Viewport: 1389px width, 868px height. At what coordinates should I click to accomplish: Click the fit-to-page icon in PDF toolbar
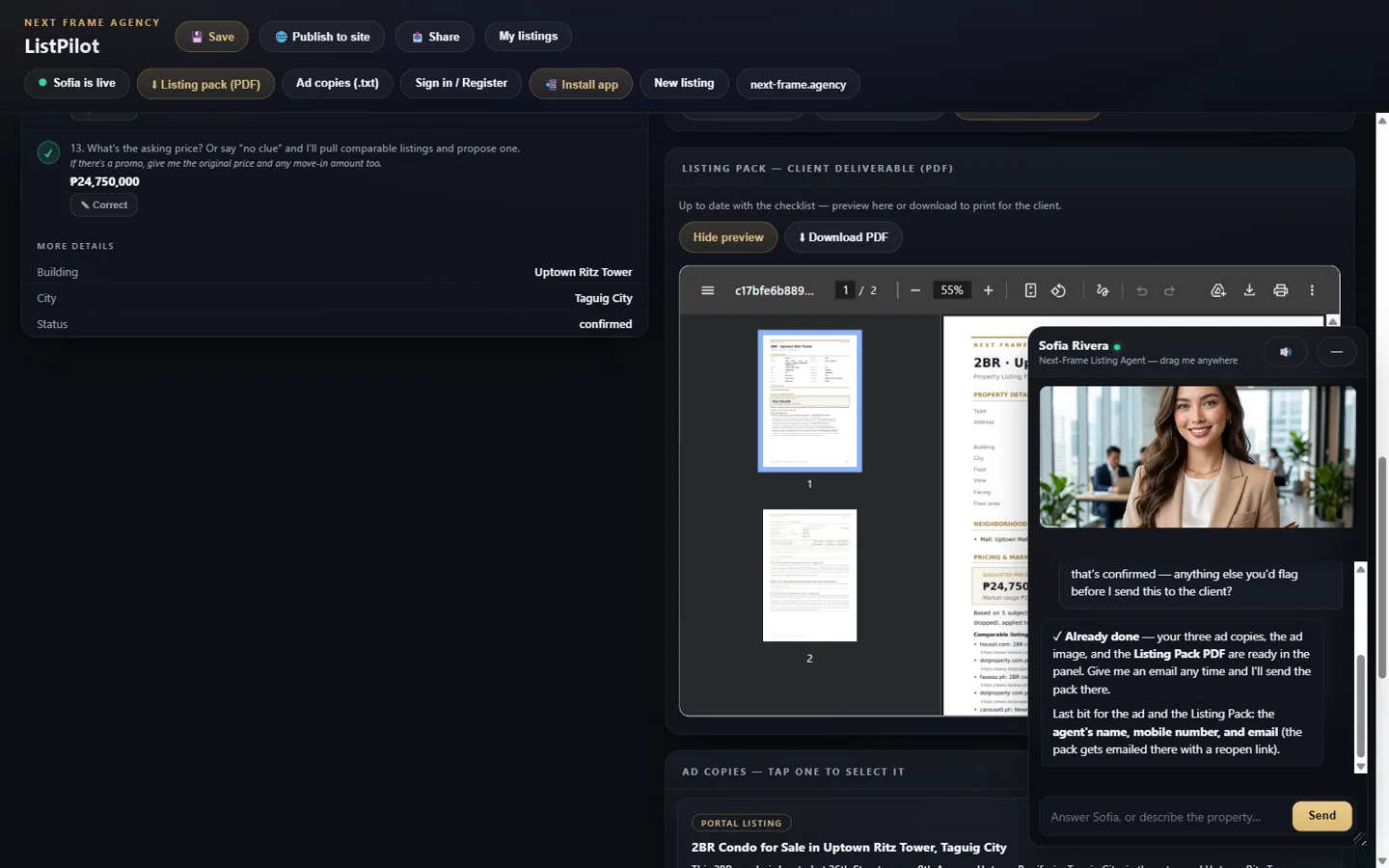(x=1030, y=290)
